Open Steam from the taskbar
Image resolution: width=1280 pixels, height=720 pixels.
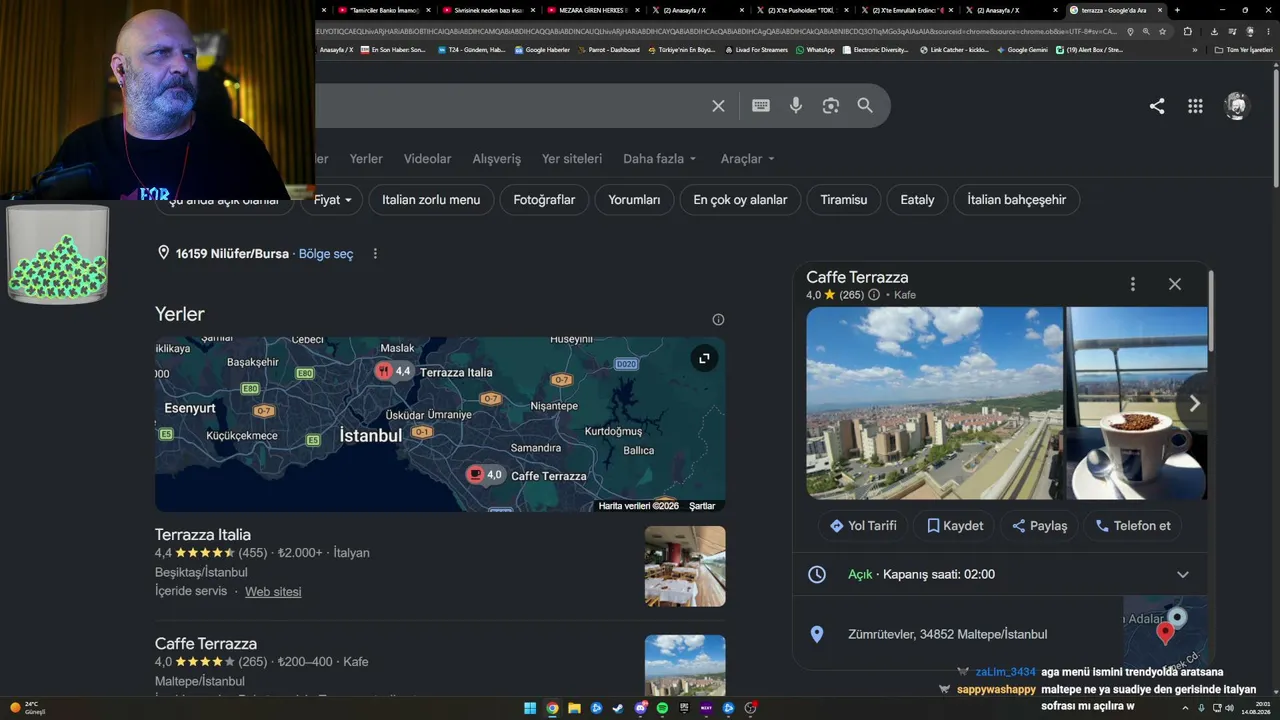618,708
